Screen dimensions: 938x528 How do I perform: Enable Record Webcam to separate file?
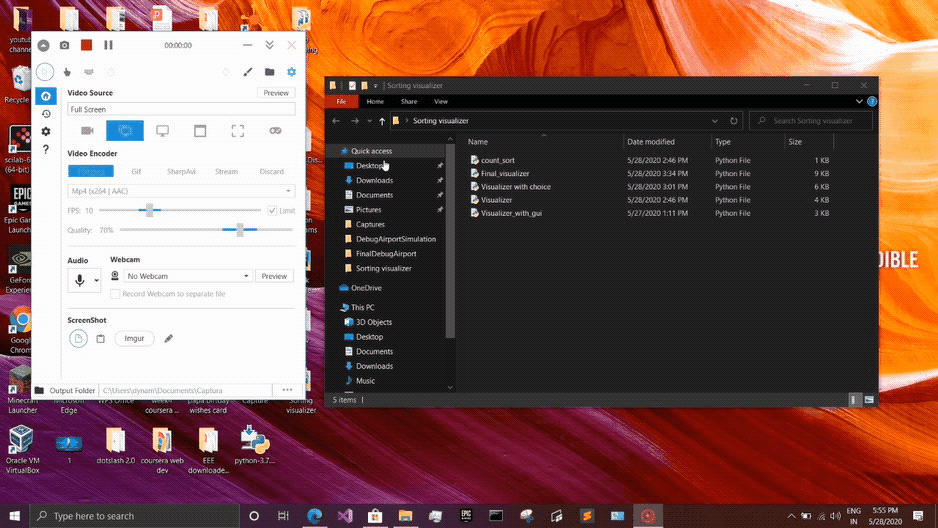115,294
